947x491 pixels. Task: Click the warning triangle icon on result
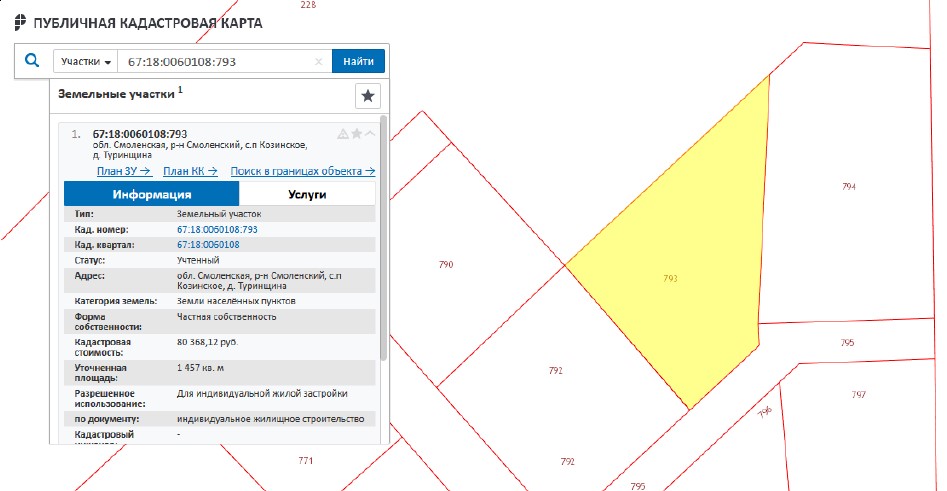click(x=343, y=134)
